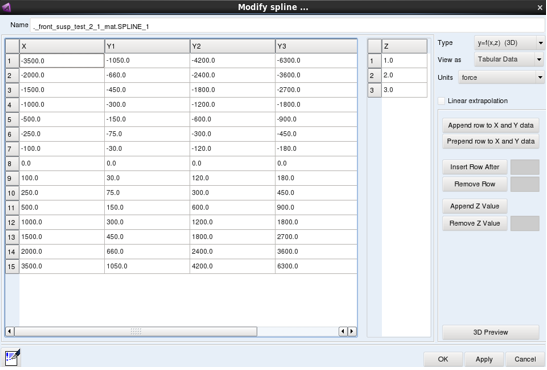The height and width of the screenshot is (370, 547).
Task: Select the Y3 column header
Action: [316, 46]
